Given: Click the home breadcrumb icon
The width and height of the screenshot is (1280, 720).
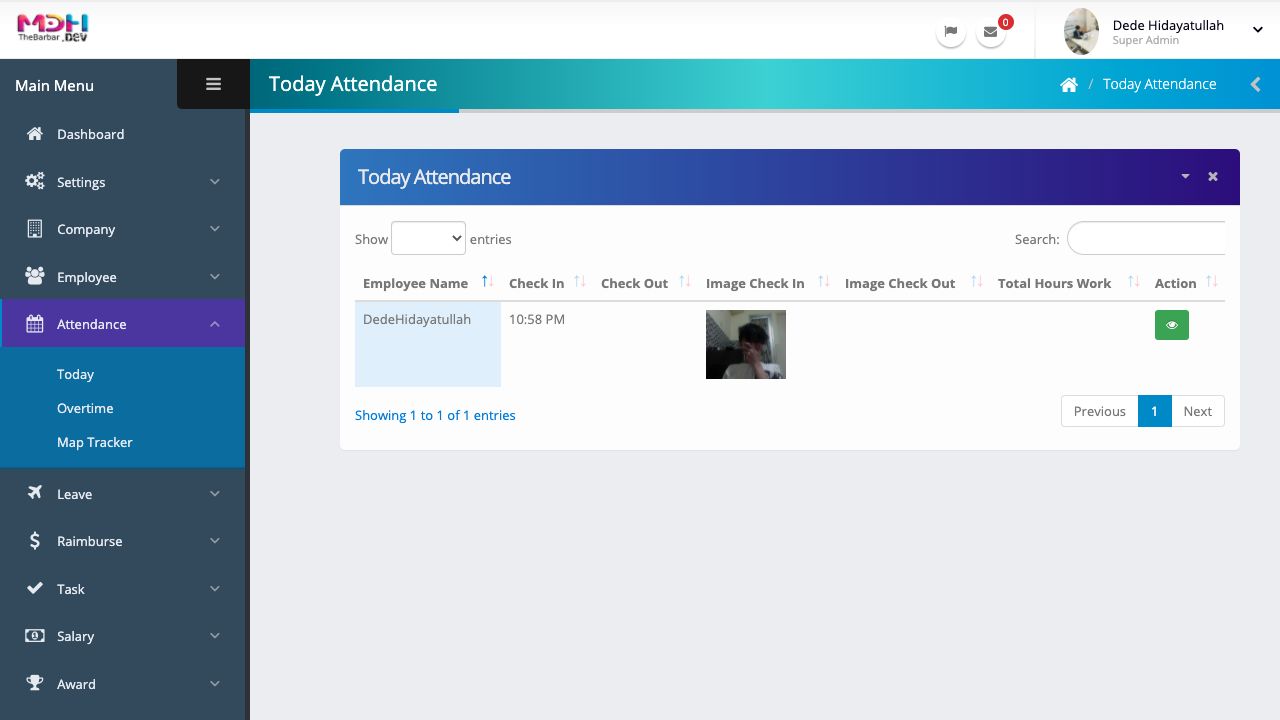Looking at the screenshot, I should (1069, 85).
